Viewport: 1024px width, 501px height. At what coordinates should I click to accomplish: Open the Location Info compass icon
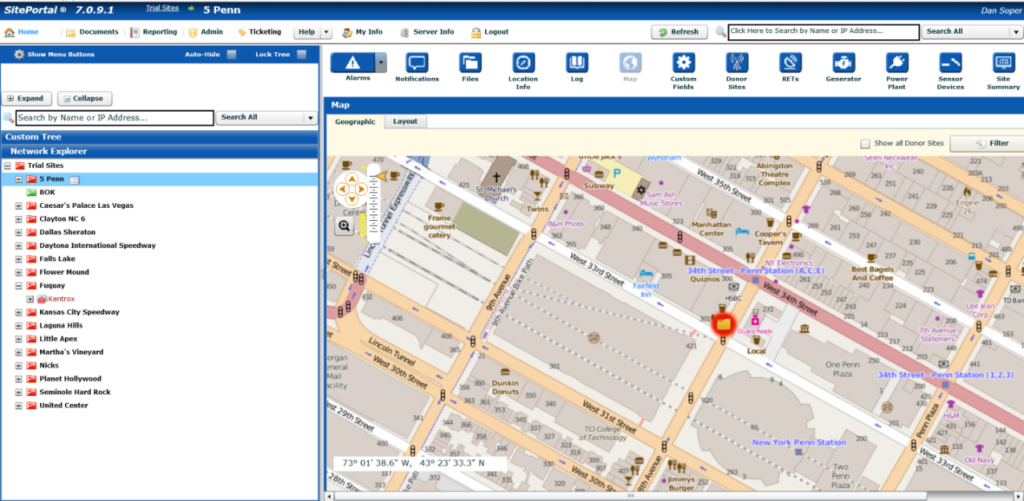tap(524, 63)
